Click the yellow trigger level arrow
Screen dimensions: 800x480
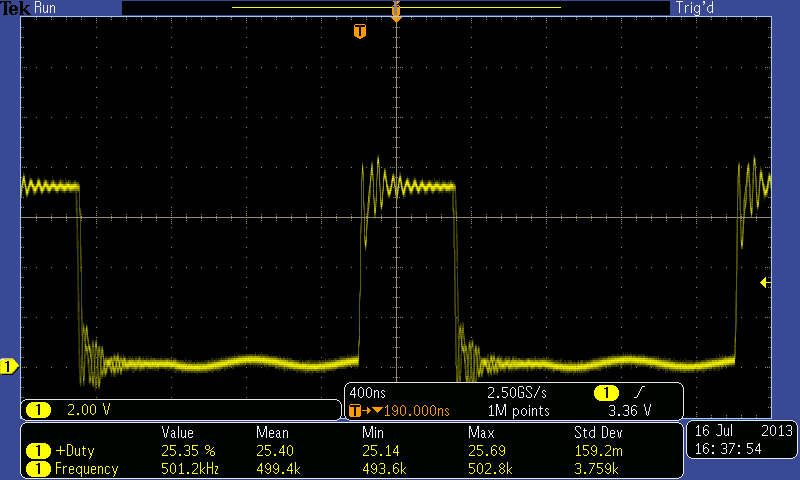tap(765, 282)
